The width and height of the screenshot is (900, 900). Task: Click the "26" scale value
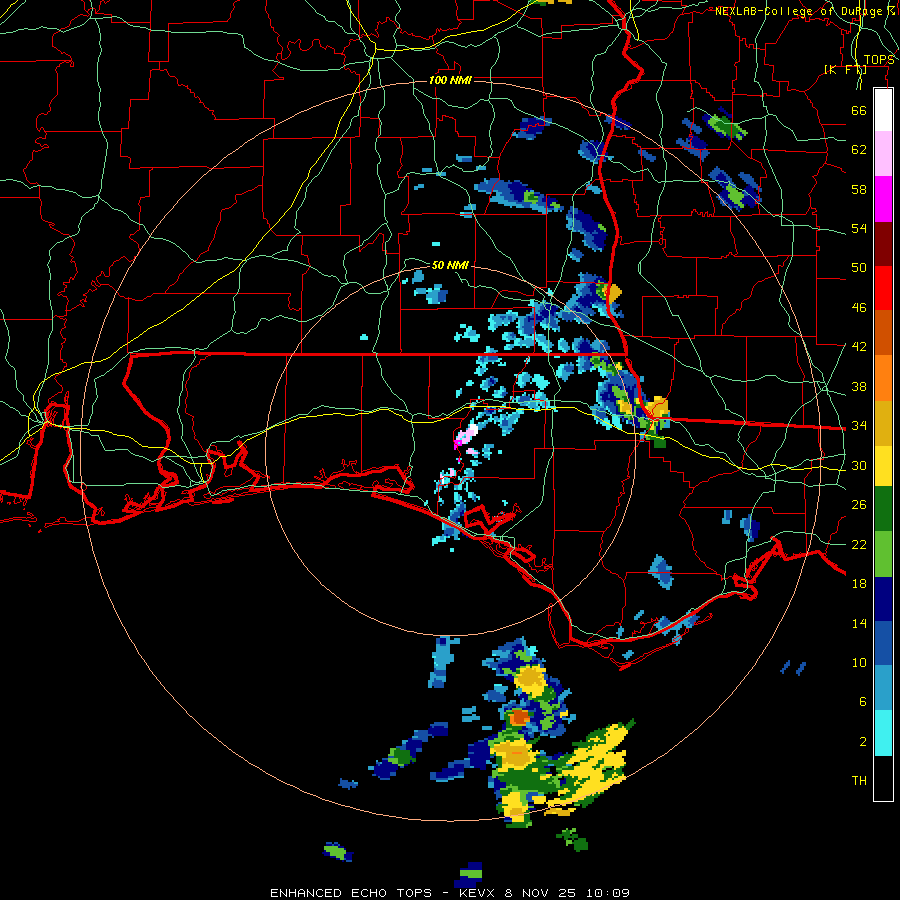[x=859, y=505]
